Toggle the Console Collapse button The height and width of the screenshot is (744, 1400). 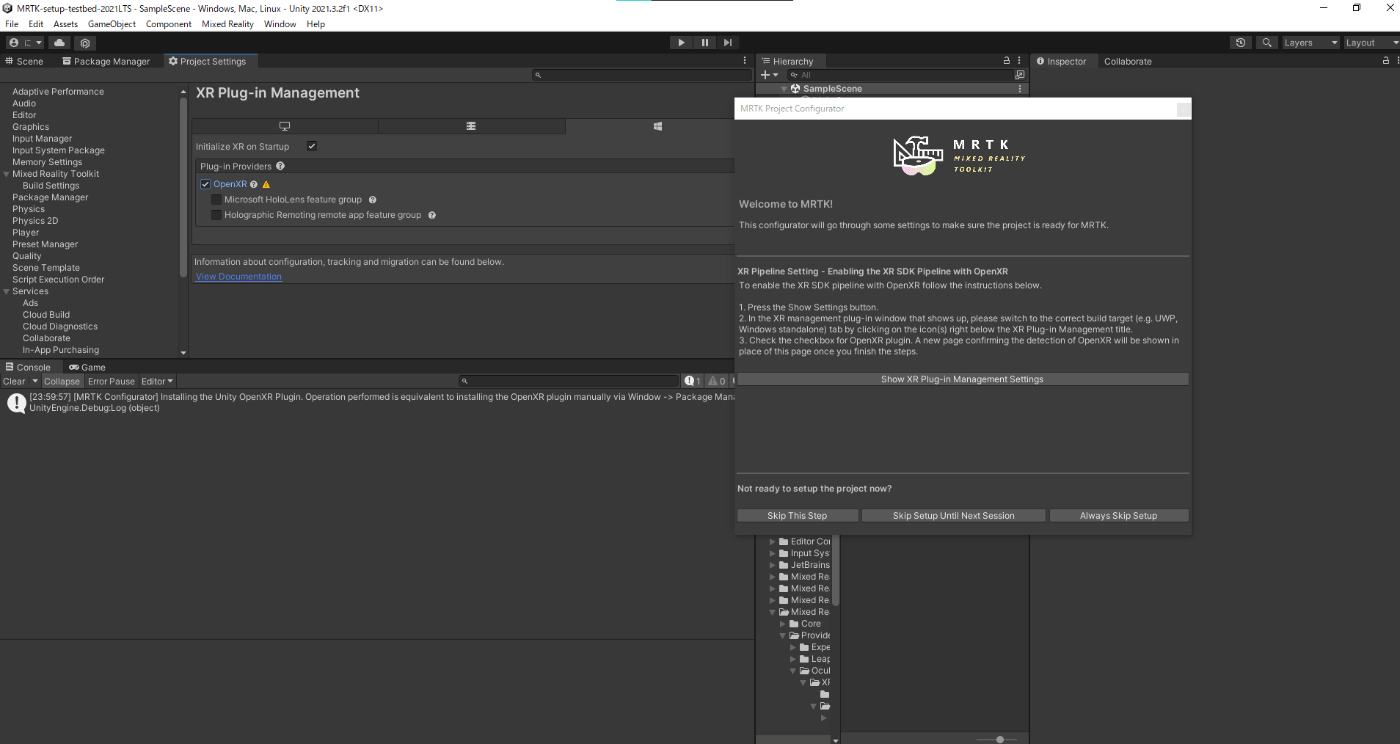coord(62,381)
